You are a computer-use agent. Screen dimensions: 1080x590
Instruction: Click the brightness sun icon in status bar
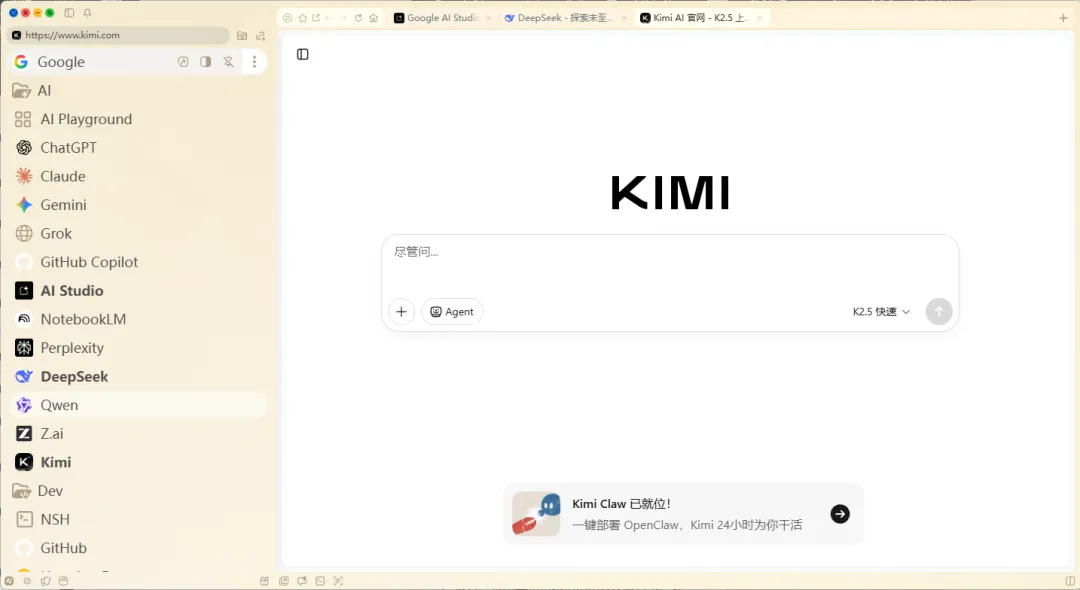pyautogui.click(x=27, y=581)
